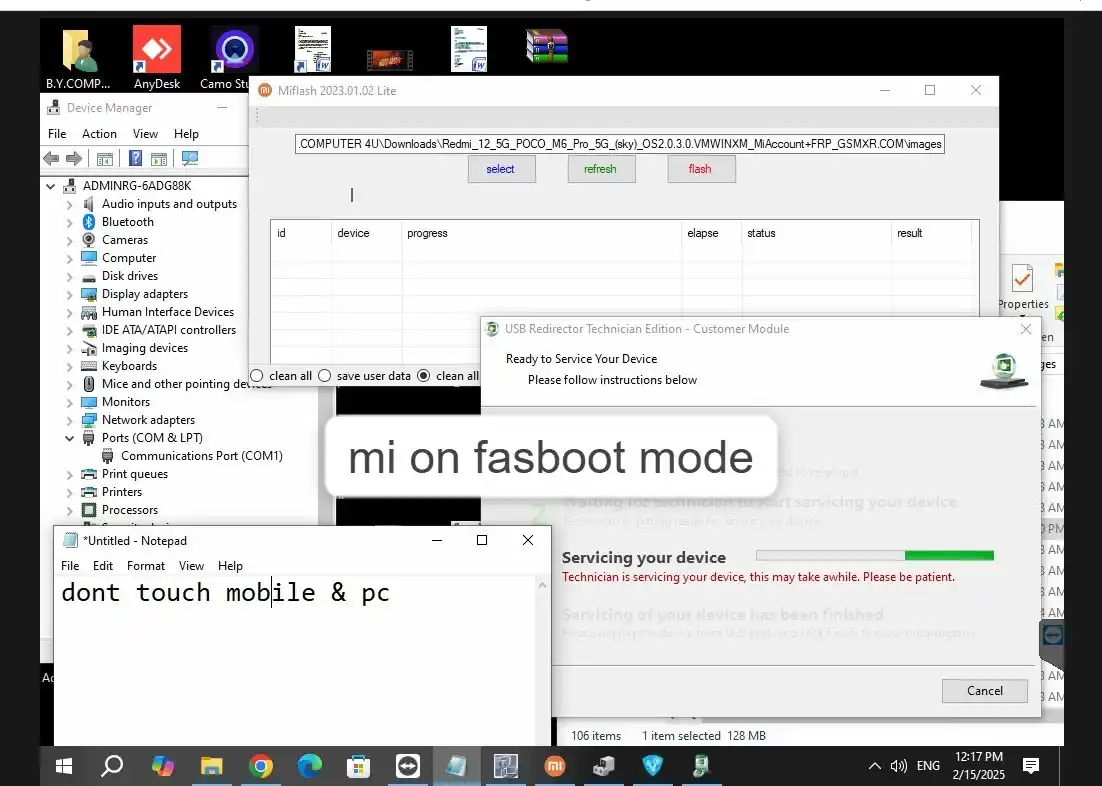
Task: Click Show/Hide Console Tree icon in Device Manager
Action: tap(105, 159)
